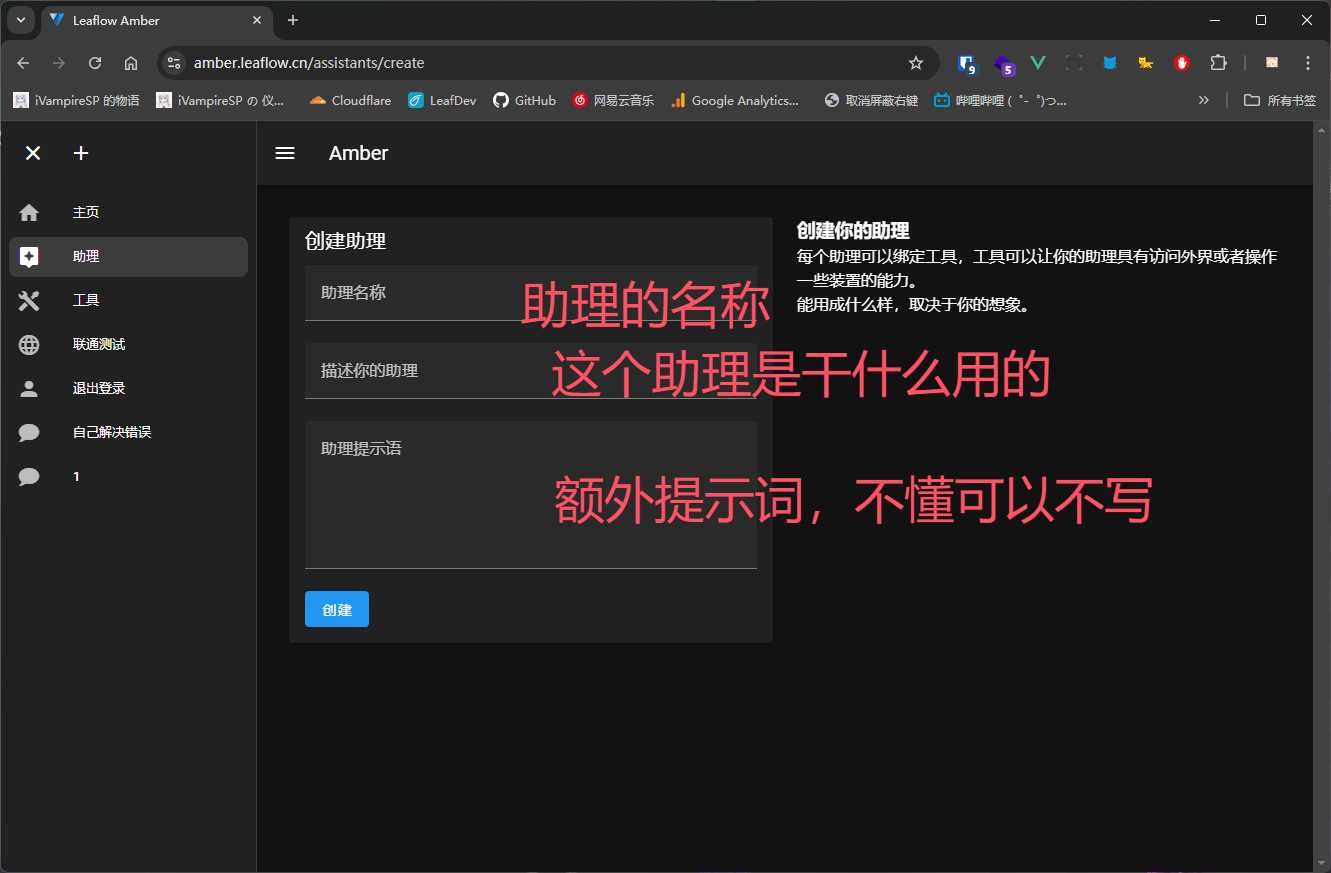Click into the 助理提示语 text area
Image resolution: width=1331 pixels, height=873 pixels.
(530, 495)
